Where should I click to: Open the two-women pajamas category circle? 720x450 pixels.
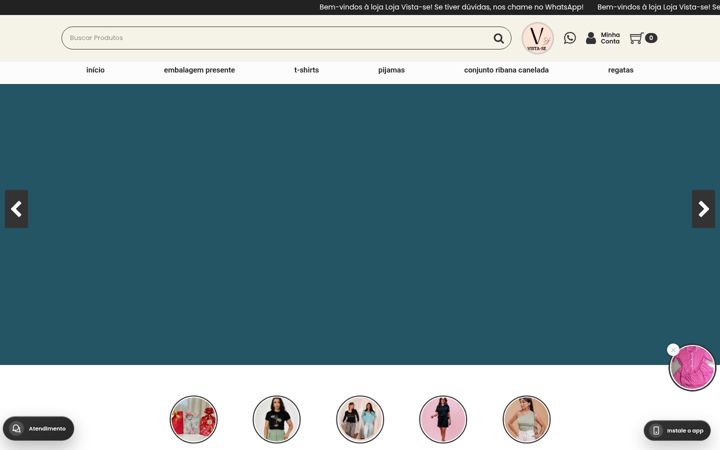360,419
